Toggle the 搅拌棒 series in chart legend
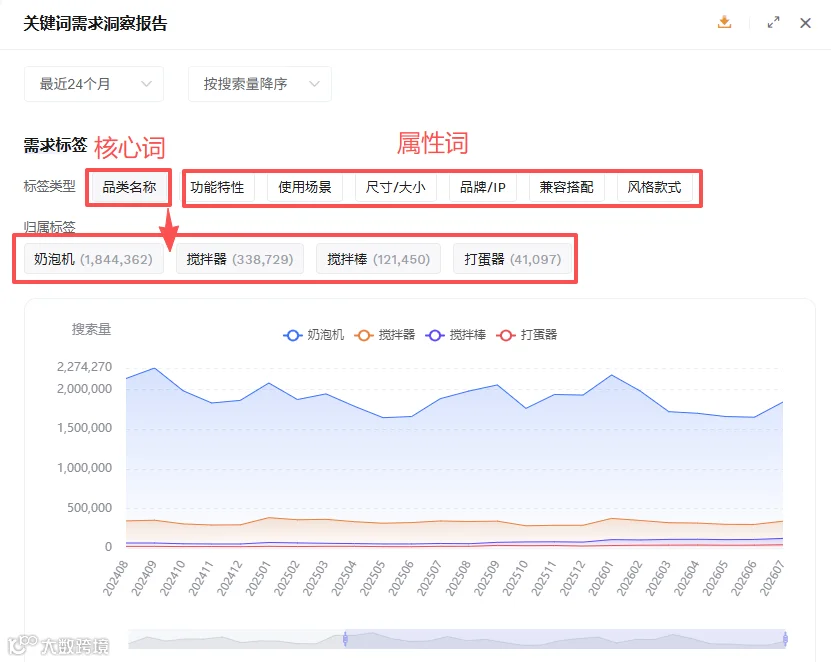 click(x=456, y=335)
